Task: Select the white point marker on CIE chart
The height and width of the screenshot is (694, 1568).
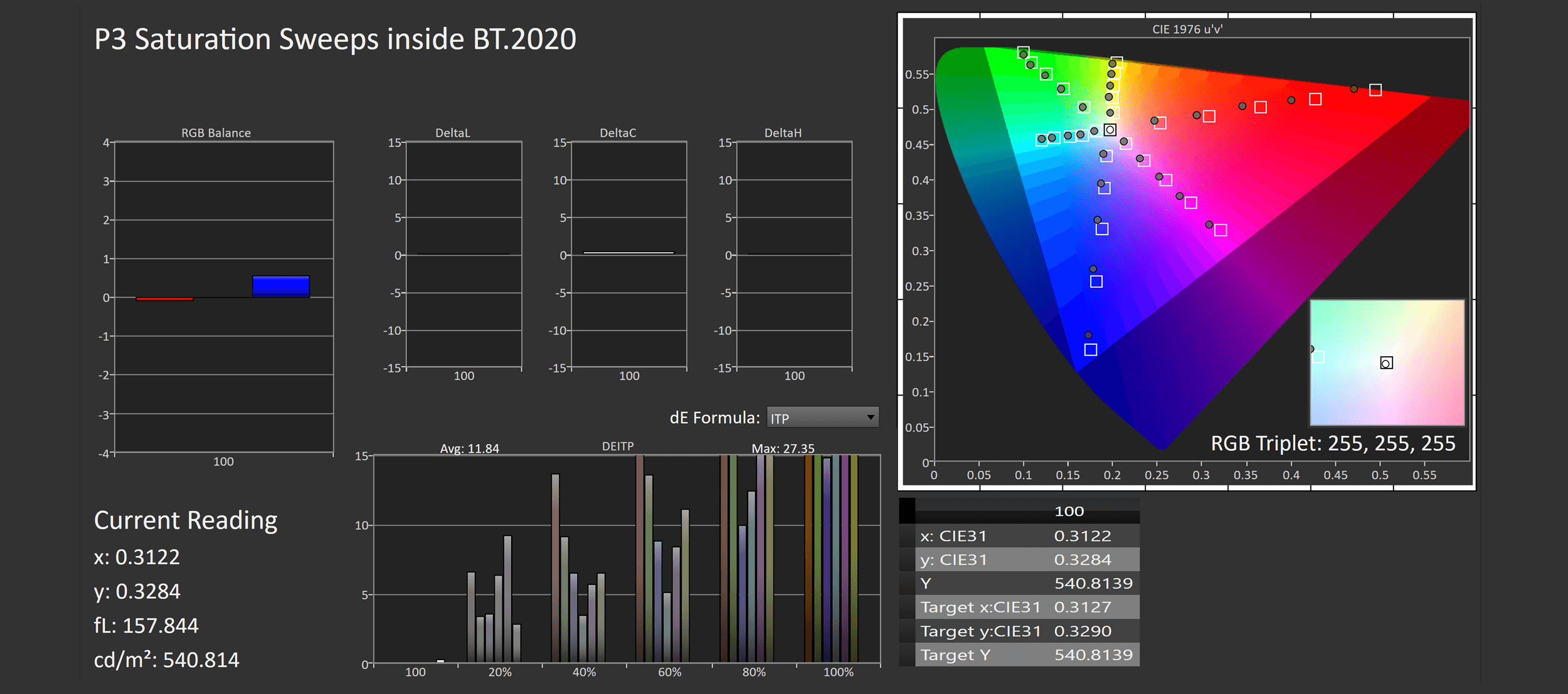Action: [1110, 130]
